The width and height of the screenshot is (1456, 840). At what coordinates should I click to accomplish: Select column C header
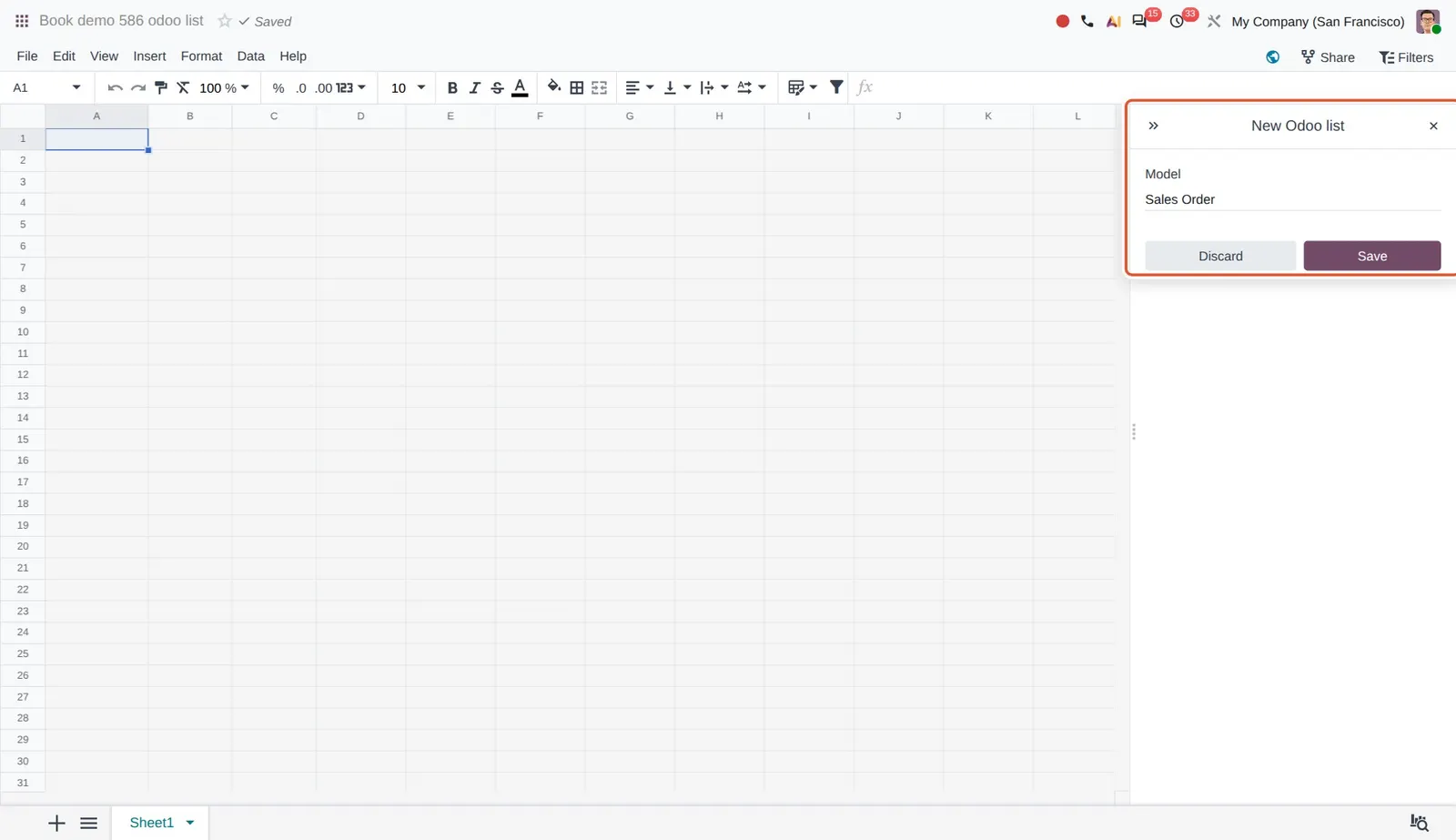point(274,116)
